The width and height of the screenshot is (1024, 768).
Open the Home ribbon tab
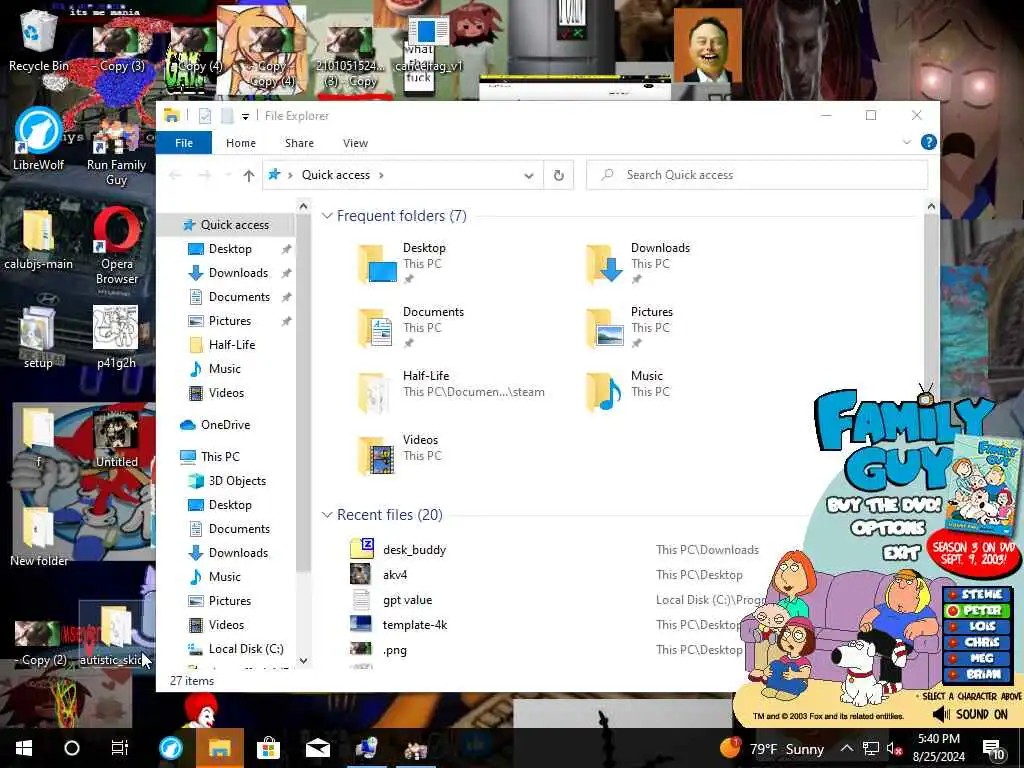tap(241, 142)
